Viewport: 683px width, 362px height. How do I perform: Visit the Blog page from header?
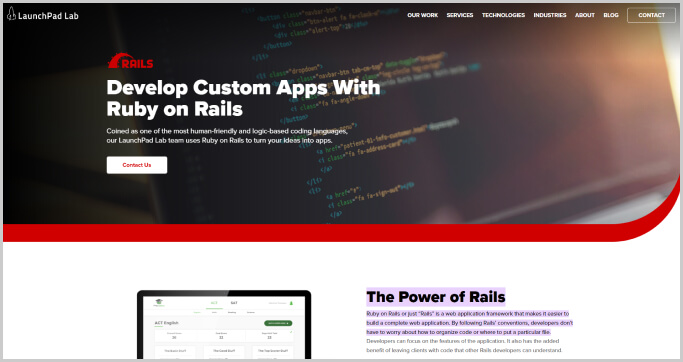(x=611, y=15)
